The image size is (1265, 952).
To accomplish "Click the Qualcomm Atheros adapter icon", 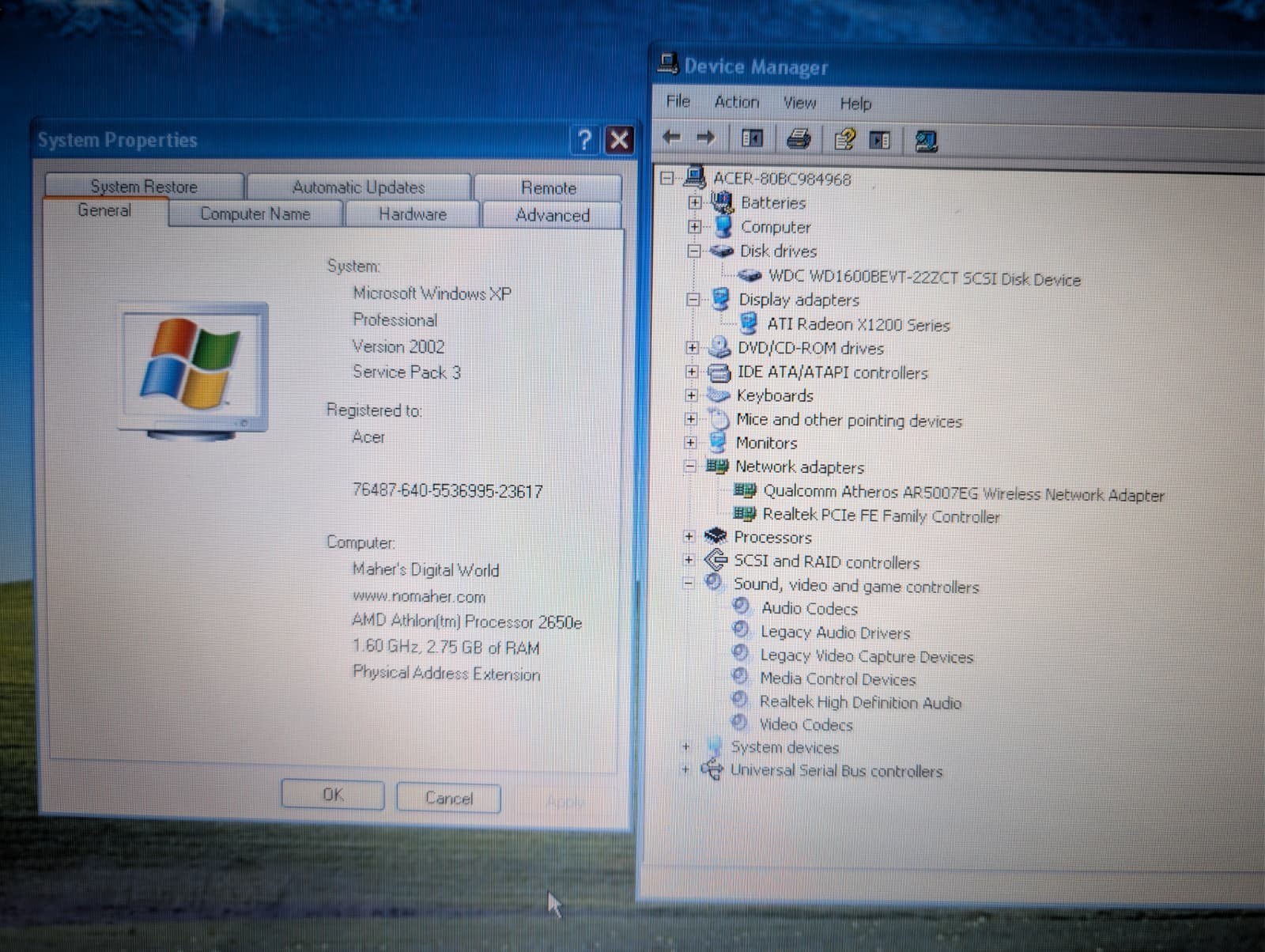I will click(x=745, y=490).
